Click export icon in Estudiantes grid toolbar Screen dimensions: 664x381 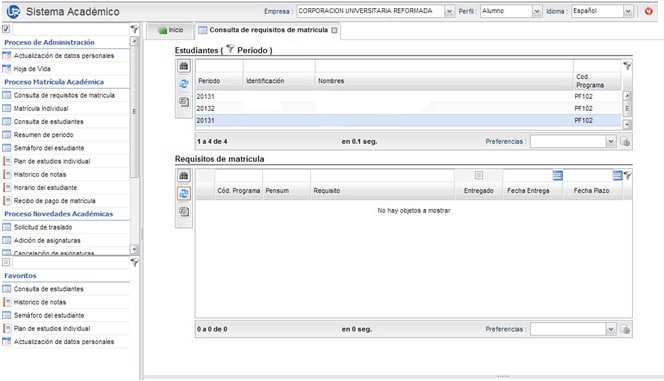pos(184,102)
